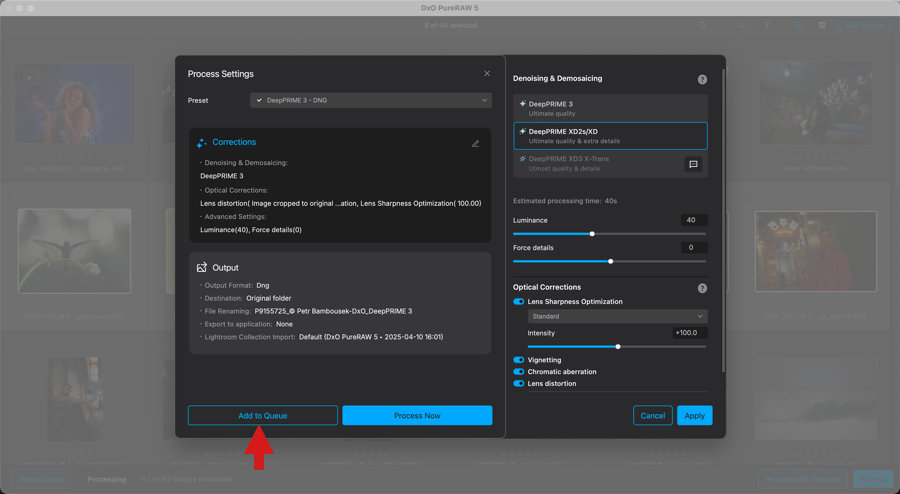Click the Destination 'Original folder' text
The height and width of the screenshot is (494, 900).
[x=269, y=298]
